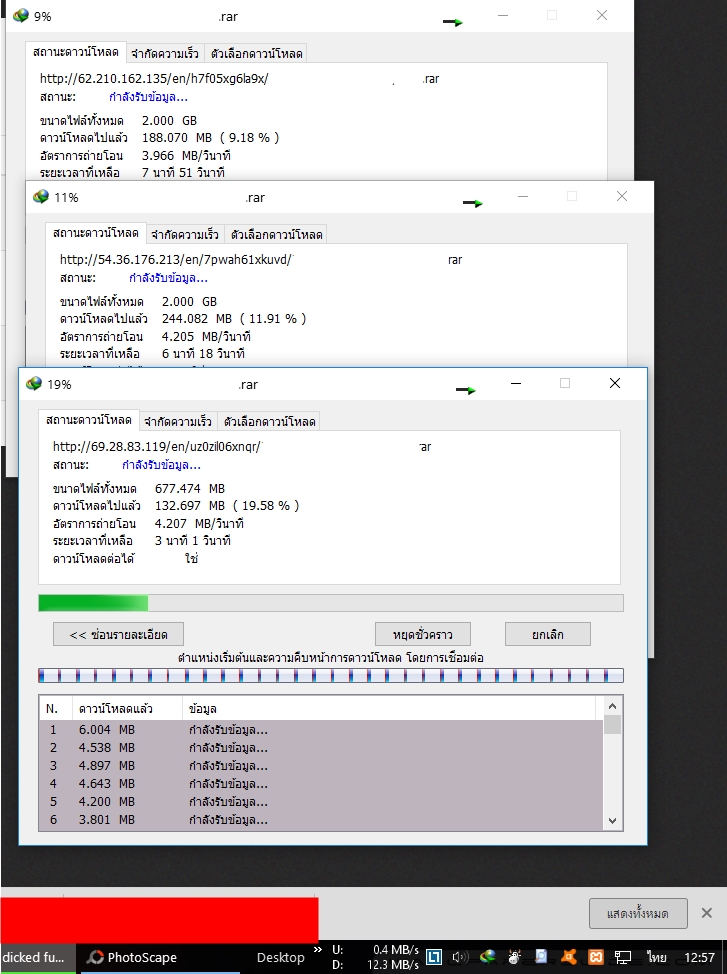Select สถานะดาวน์โหลด tab in the 11% window

pos(96,233)
